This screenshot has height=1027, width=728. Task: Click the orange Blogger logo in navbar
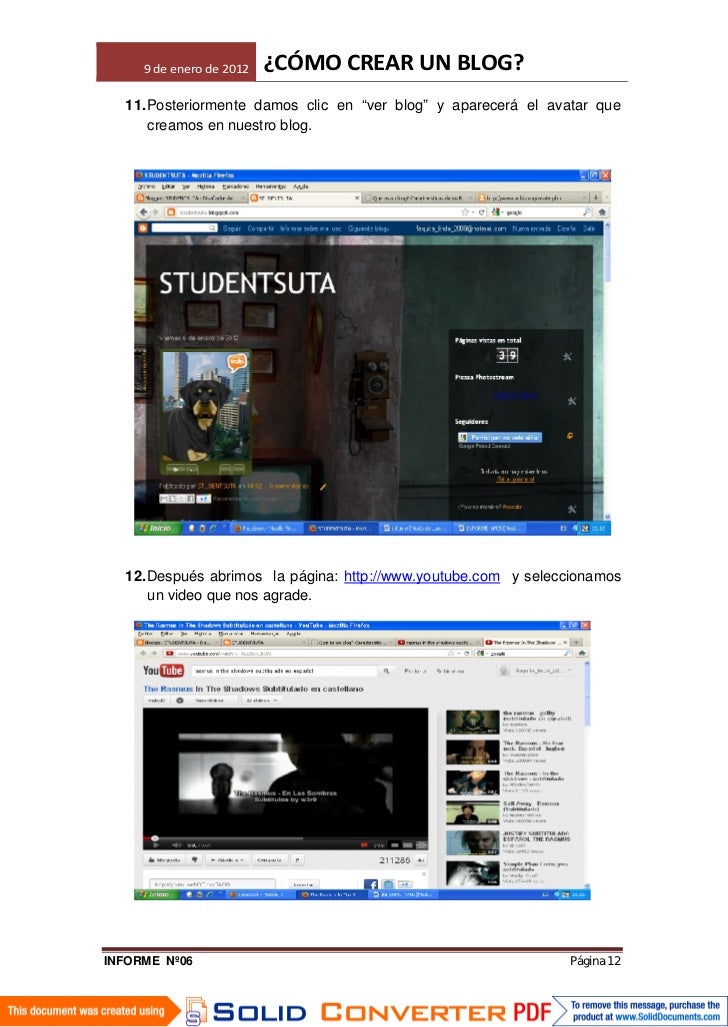click(x=142, y=228)
